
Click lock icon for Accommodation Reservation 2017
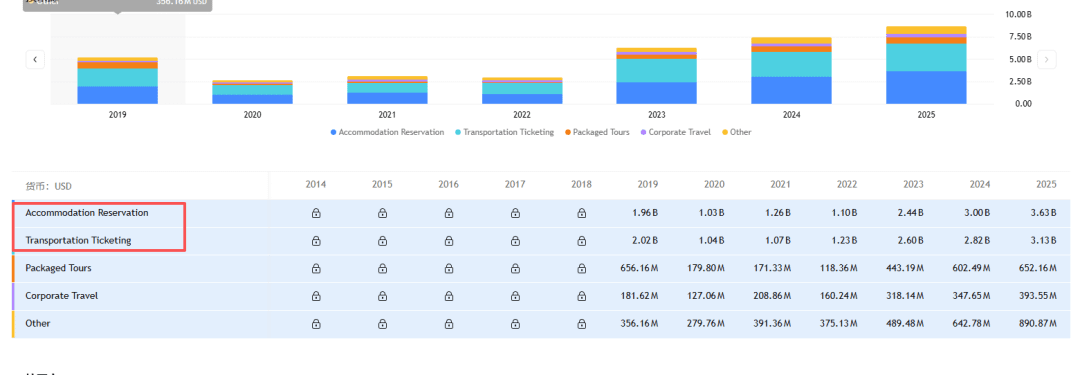(515, 214)
